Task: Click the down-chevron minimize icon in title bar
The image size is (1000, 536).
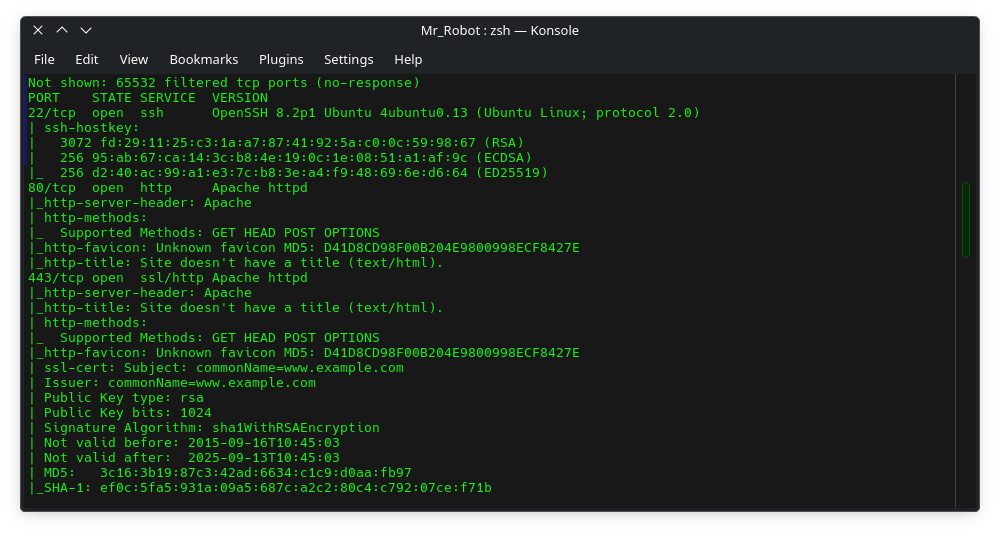Action: [x=86, y=30]
